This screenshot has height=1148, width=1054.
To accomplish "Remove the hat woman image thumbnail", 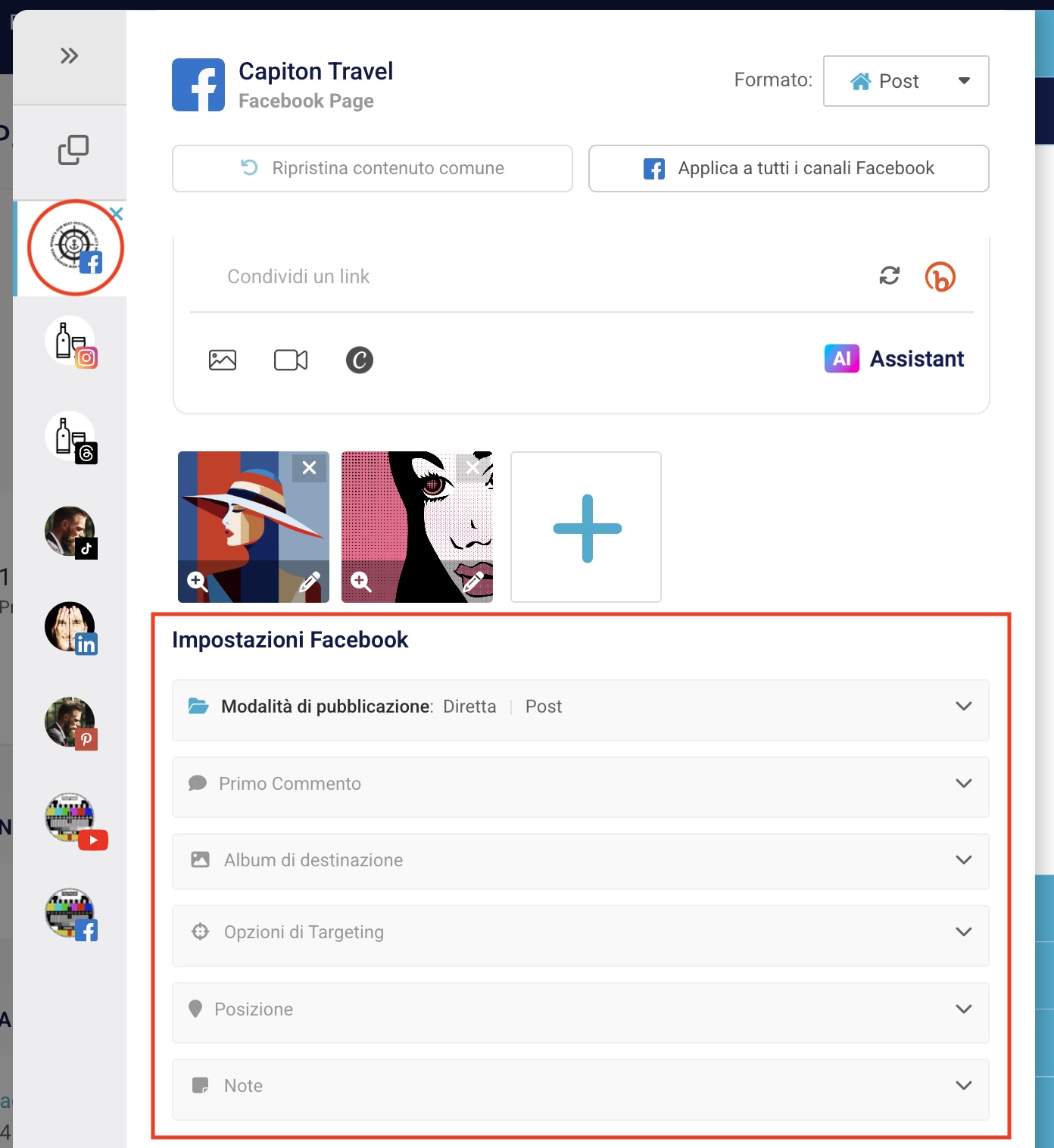I will pyautogui.click(x=309, y=468).
